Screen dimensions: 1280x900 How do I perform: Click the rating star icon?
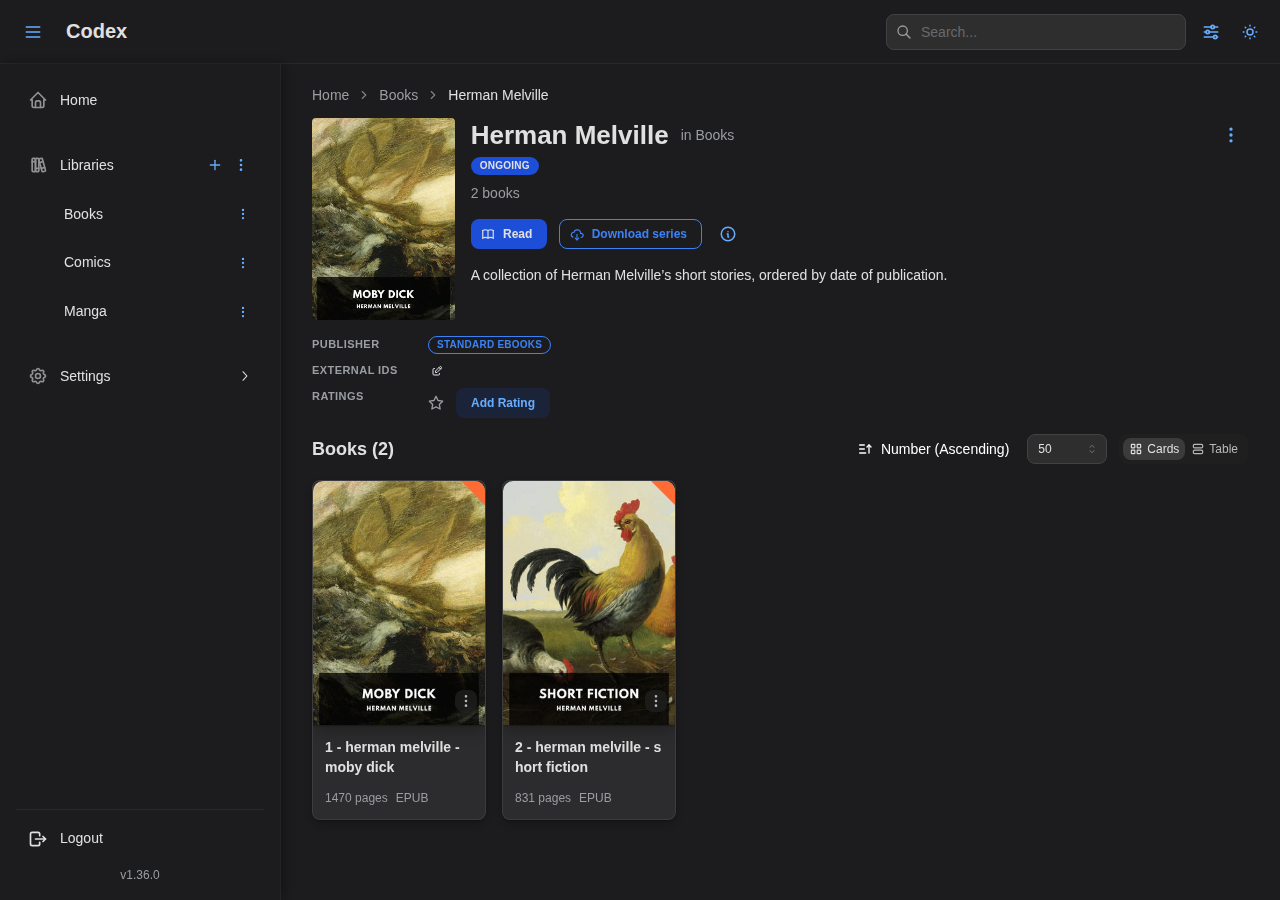pyautogui.click(x=436, y=403)
